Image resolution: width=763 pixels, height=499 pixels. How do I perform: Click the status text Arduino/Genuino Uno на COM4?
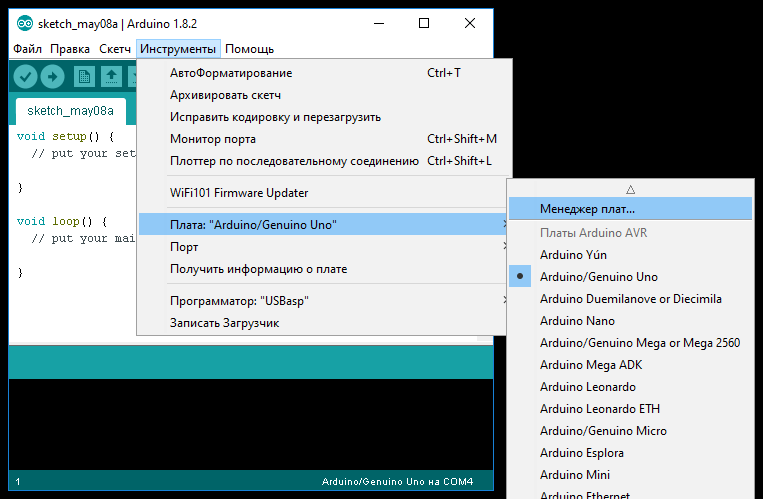click(x=397, y=481)
